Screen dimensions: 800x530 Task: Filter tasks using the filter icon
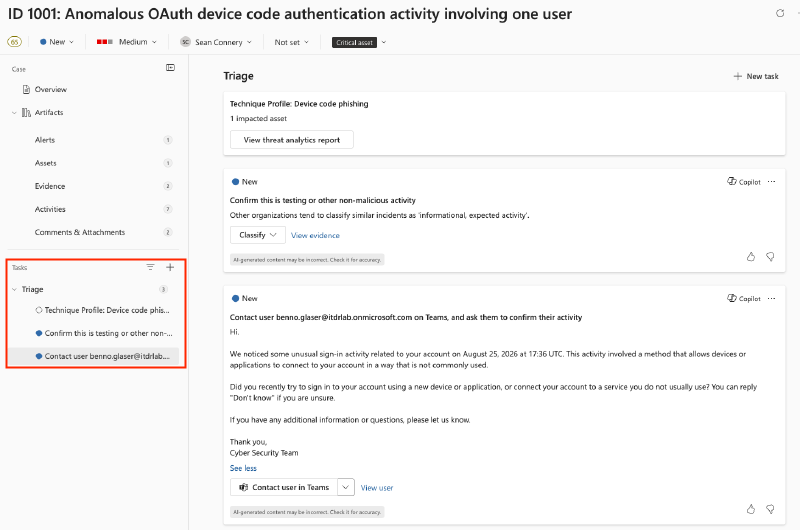tap(150, 267)
